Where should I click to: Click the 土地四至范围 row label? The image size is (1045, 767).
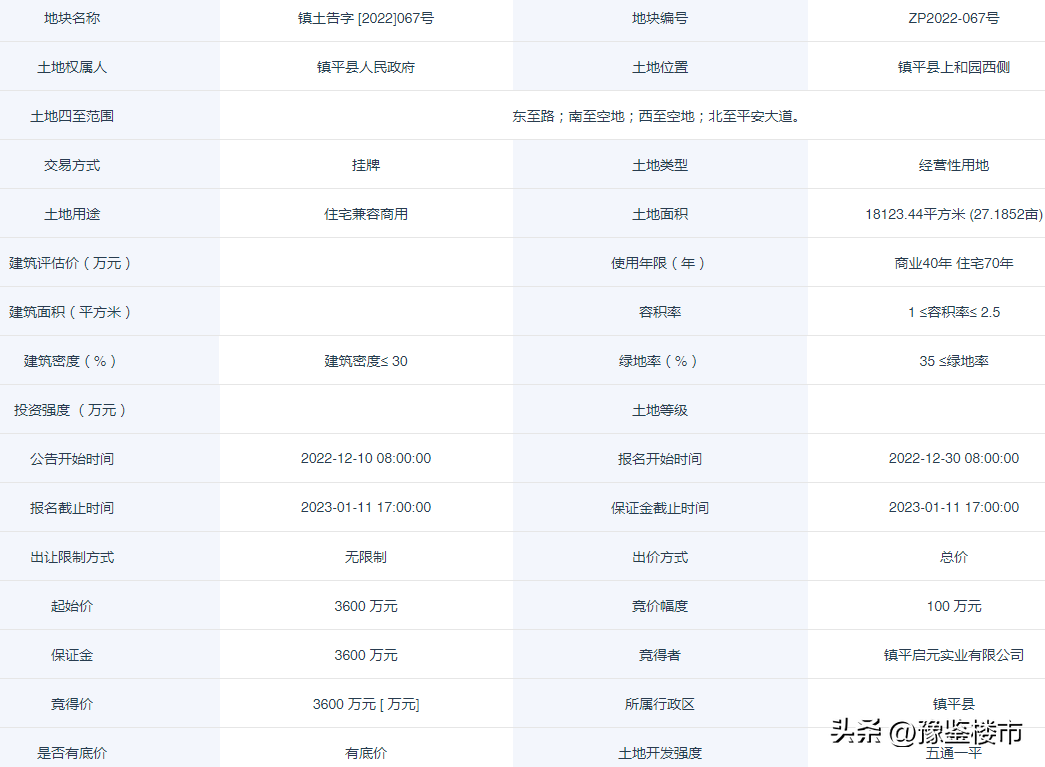(x=72, y=116)
